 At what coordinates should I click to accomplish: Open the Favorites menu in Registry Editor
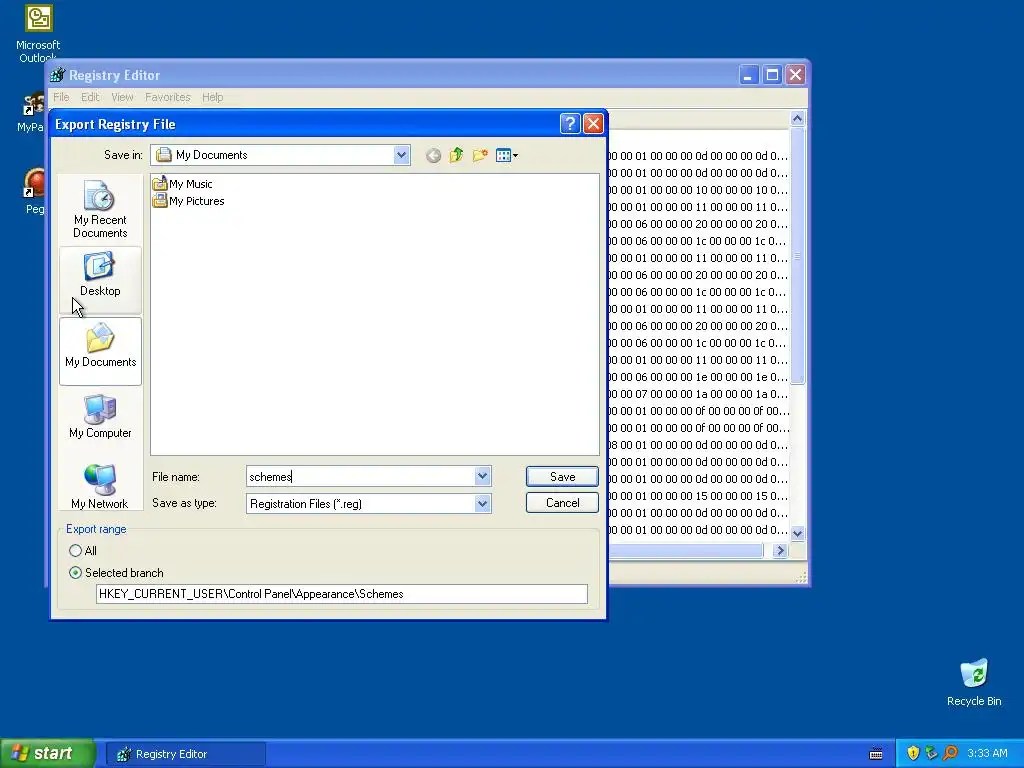(x=168, y=97)
